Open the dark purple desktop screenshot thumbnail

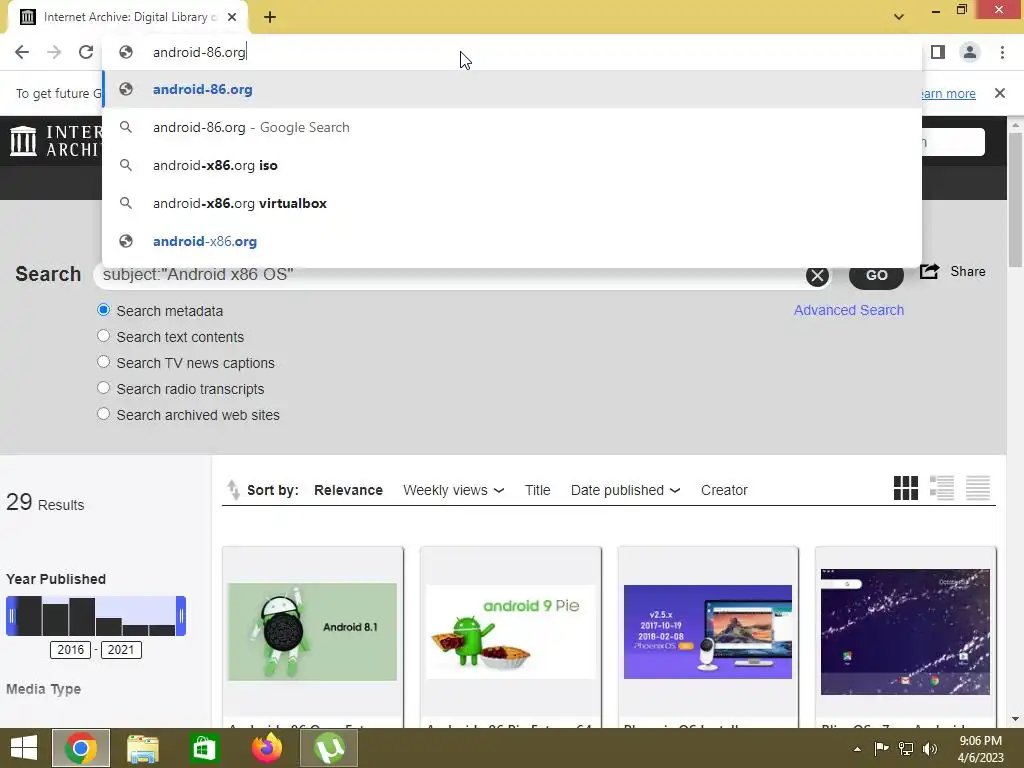point(905,632)
